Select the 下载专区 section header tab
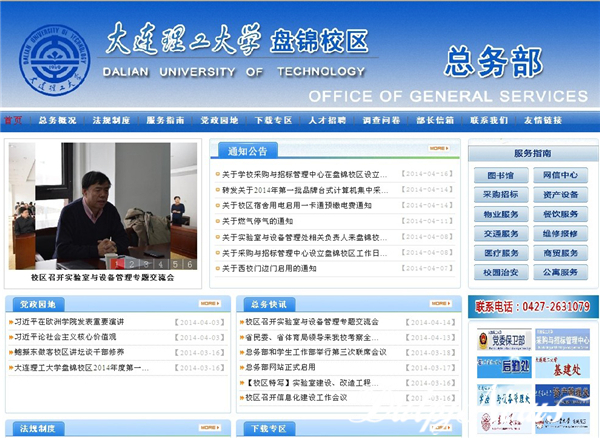Screen dimensions: 600x438 point(269,428)
